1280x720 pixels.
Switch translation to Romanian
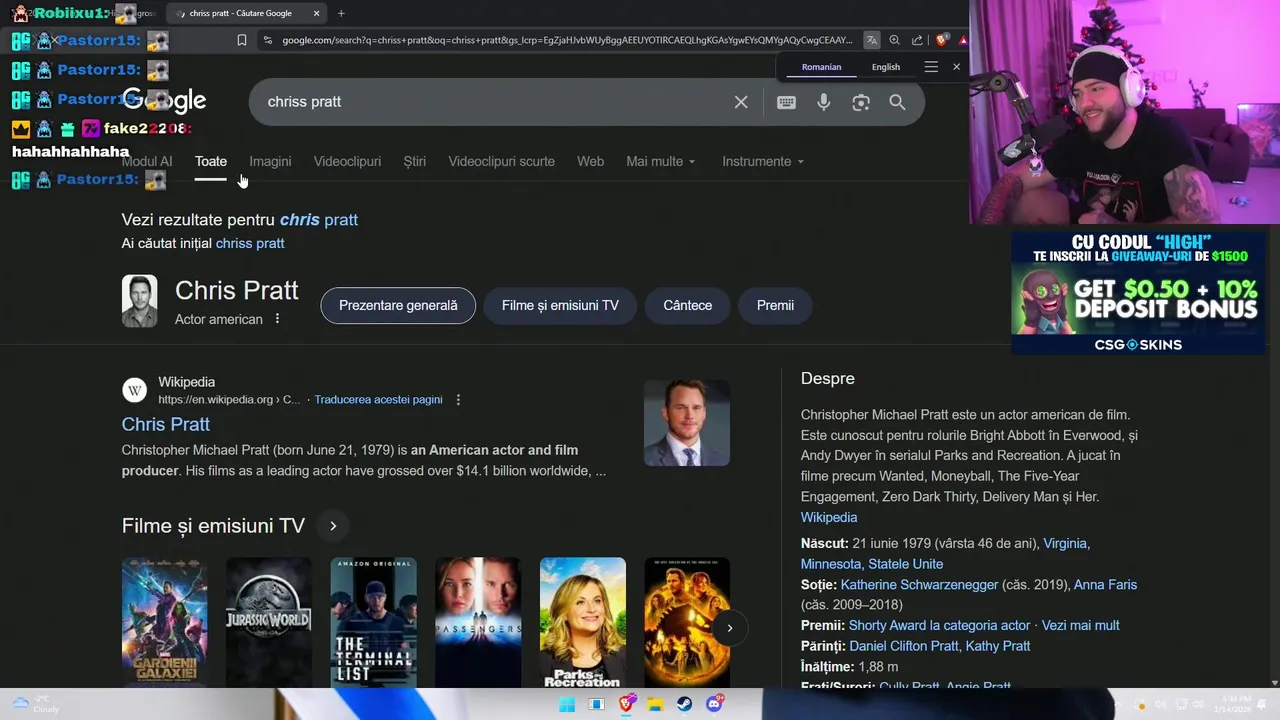tap(821, 67)
